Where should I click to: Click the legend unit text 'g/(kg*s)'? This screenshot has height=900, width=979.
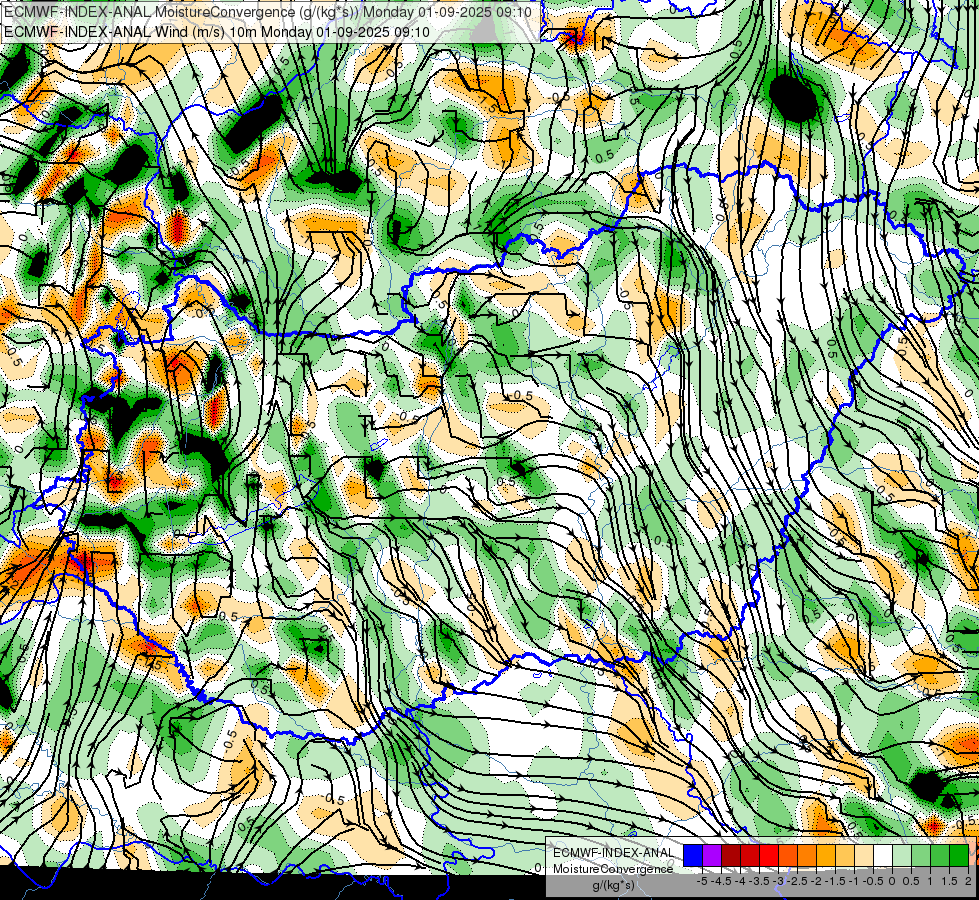click(x=614, y=886)
